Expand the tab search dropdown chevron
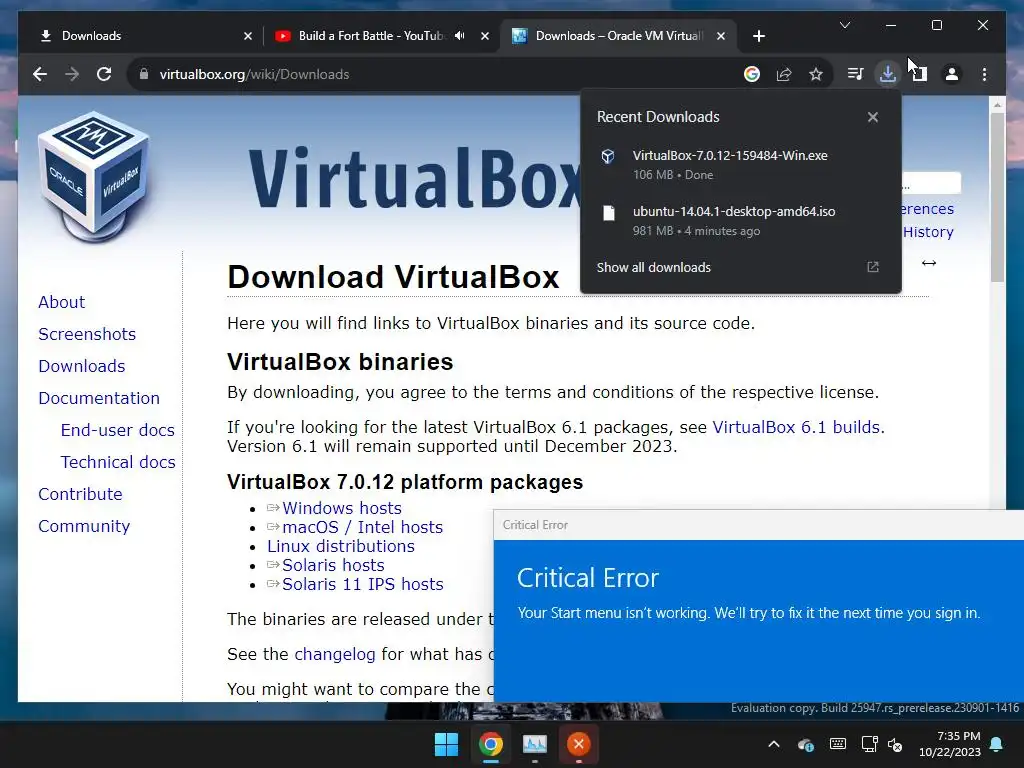1024x768 pixels. tap(845, 25)
